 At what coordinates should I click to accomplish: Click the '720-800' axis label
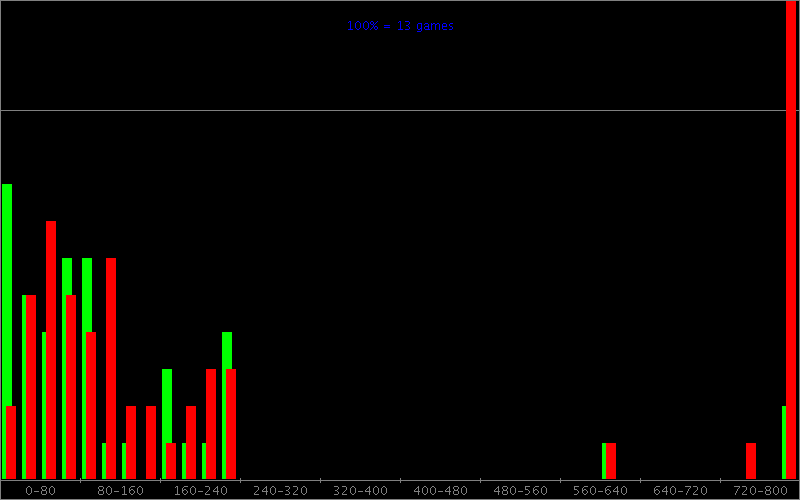pos(761,491)
